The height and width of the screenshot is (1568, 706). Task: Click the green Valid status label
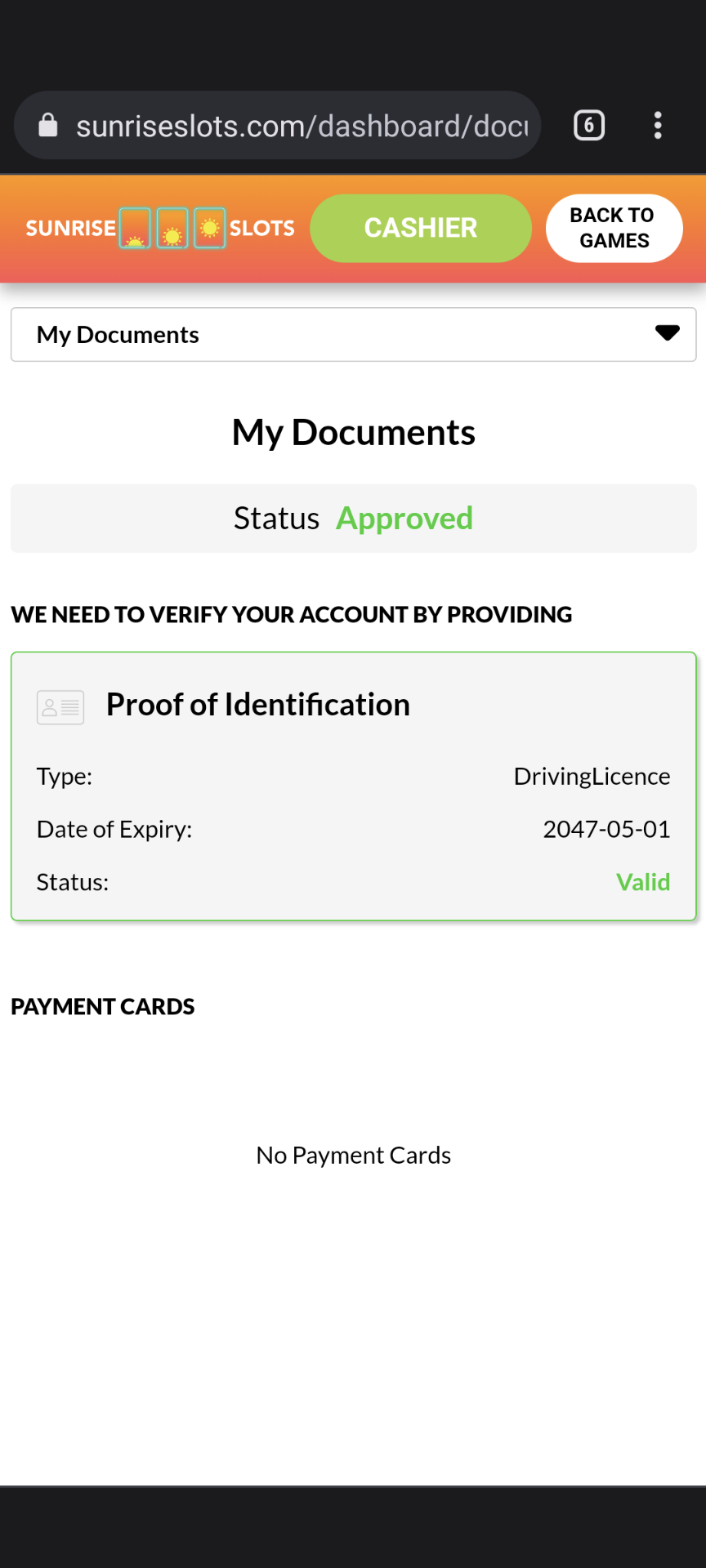click(x=643, y=883)
